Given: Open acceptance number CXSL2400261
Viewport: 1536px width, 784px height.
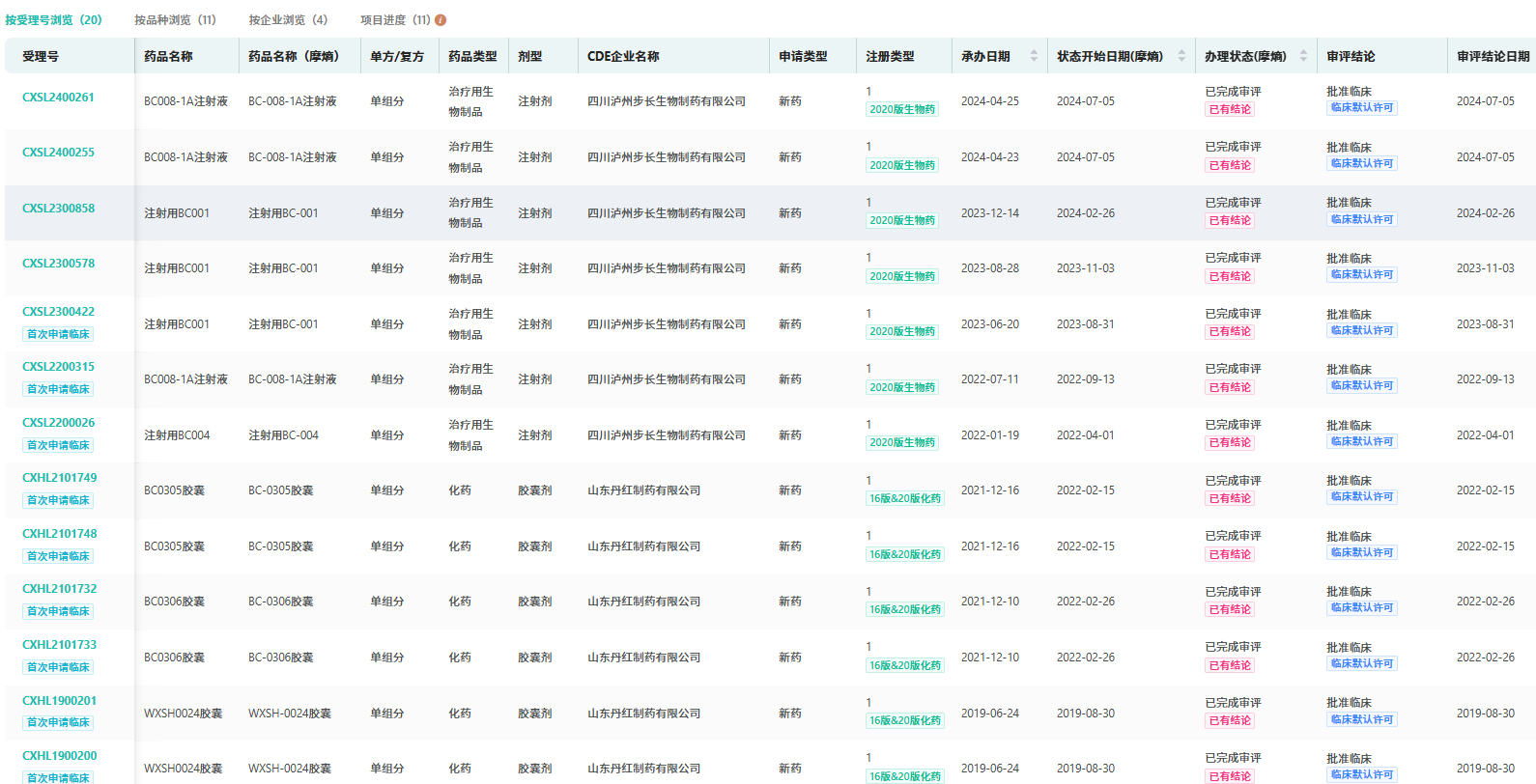Looking at the screenshot, I should point(59,98).
